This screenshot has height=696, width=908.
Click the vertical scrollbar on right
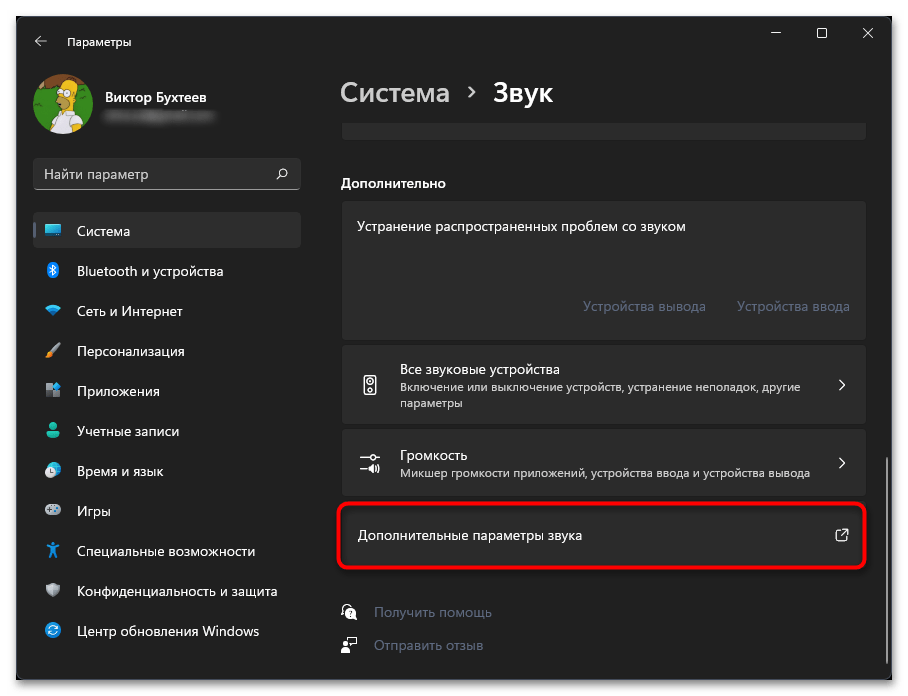pos(885,560)
